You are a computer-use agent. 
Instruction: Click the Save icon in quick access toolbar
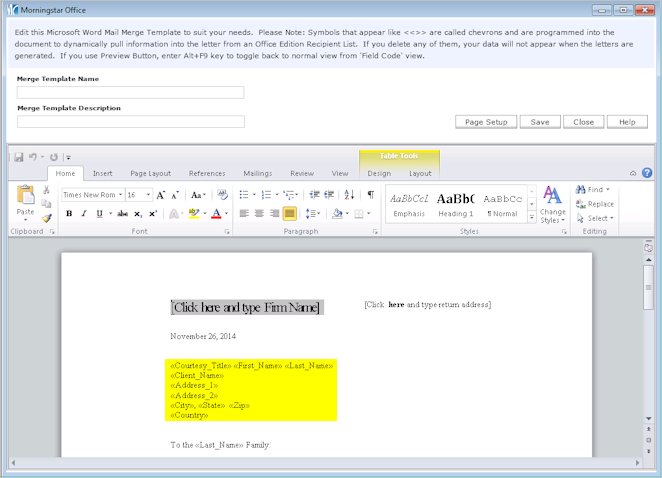[x=19, y=157]
